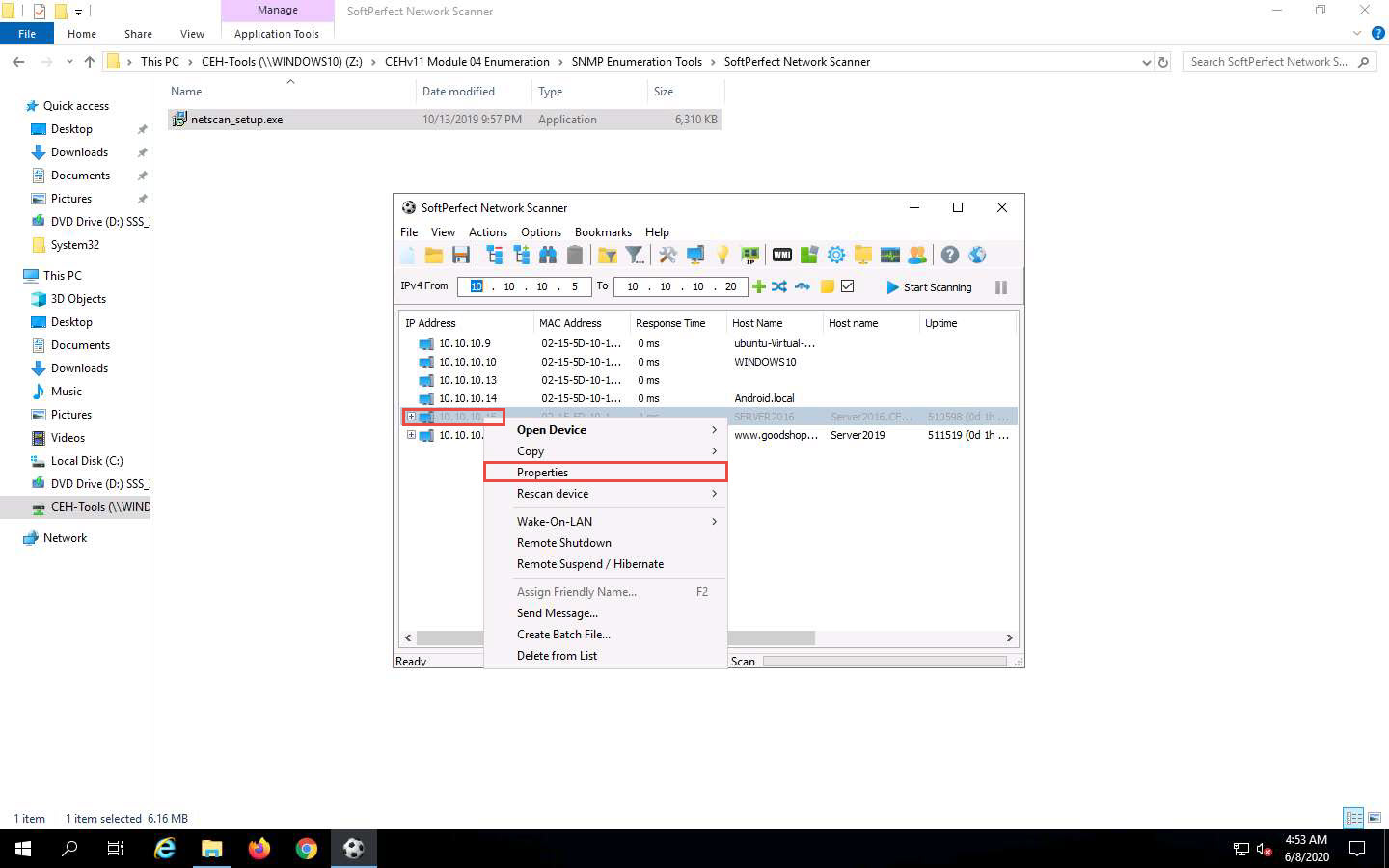Choose Remote Shutdown from context menu

605,543
